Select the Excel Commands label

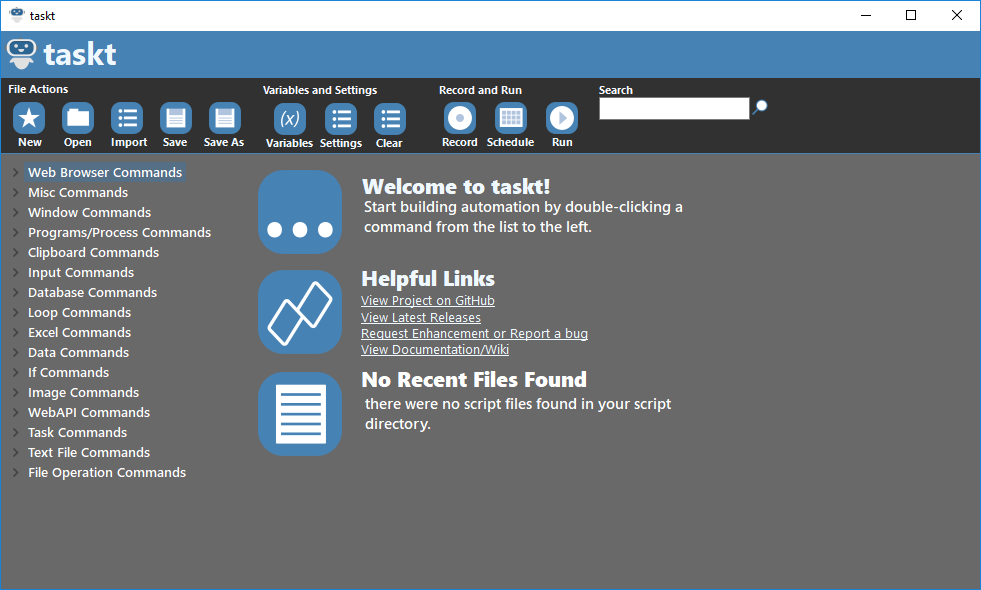[x=79, y=332]
